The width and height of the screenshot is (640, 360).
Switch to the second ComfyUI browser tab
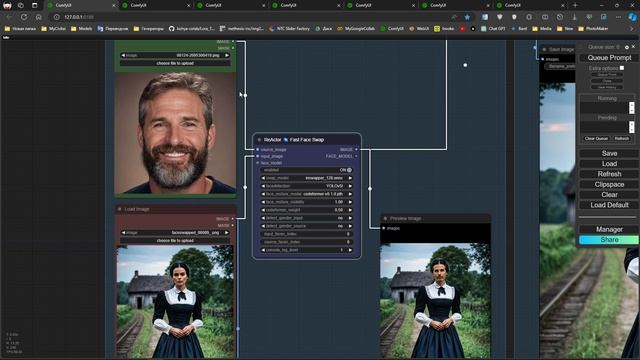[156, 5]
